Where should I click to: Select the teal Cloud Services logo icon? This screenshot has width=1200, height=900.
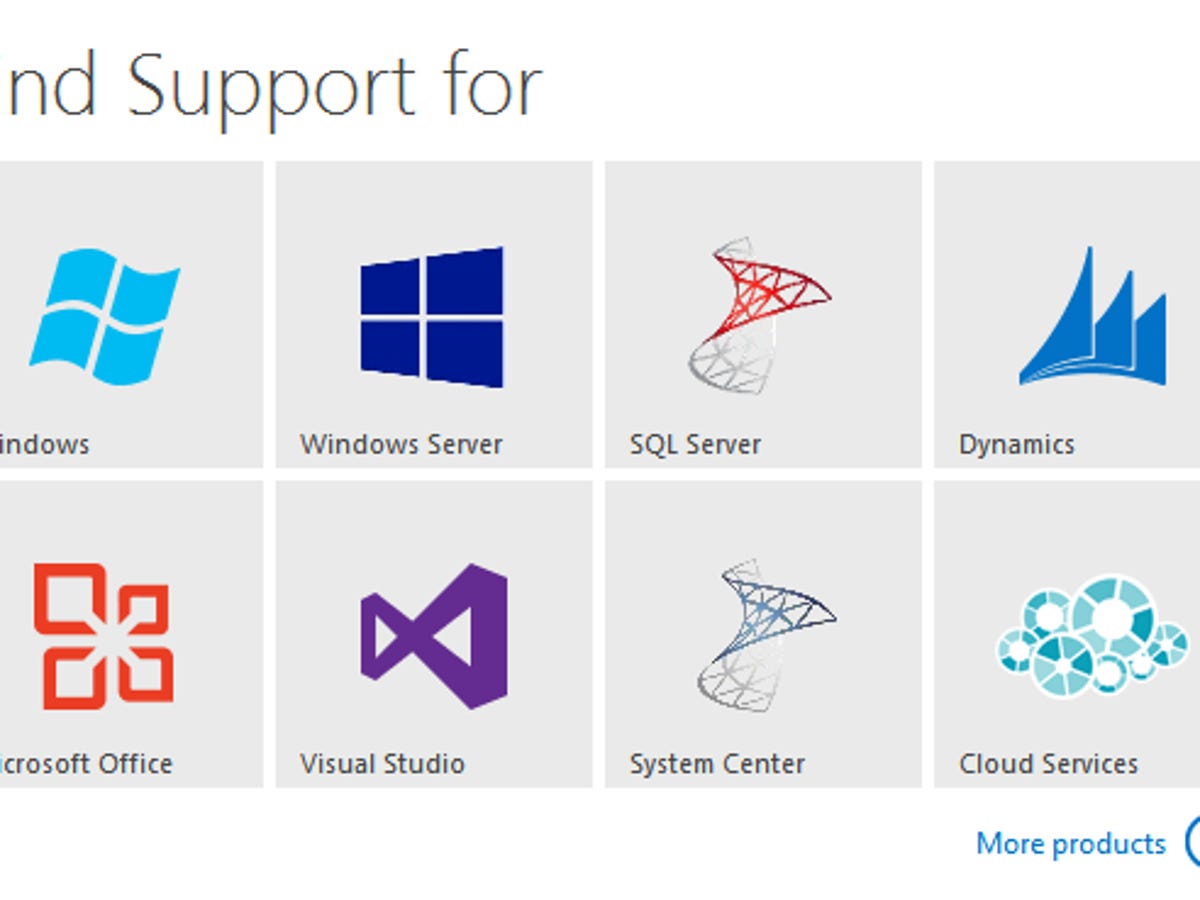point(1090,635)
